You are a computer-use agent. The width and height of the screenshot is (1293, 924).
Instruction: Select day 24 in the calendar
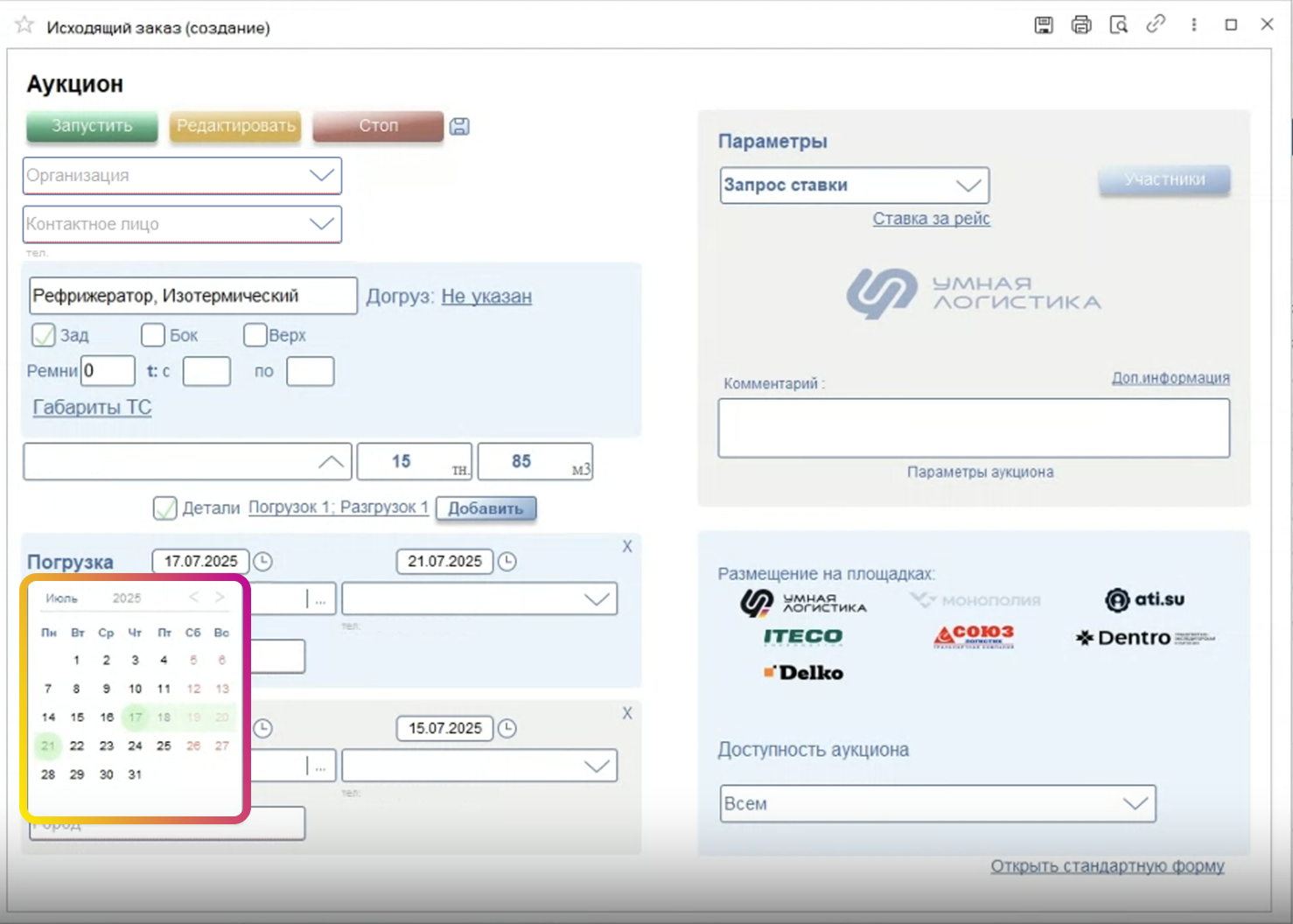135,746
